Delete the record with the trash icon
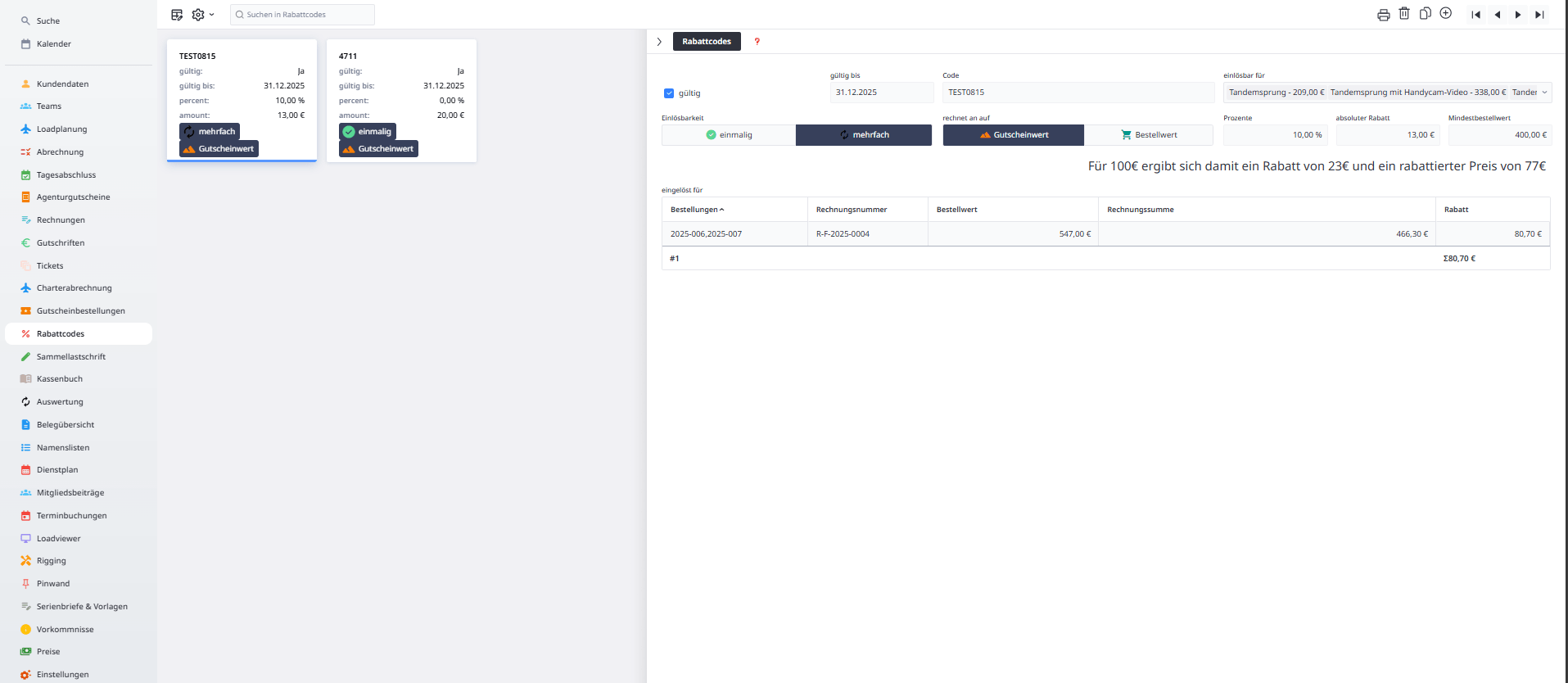Image resolution: width=1568 pixels, height=683 pixels. coord(1404,14)
